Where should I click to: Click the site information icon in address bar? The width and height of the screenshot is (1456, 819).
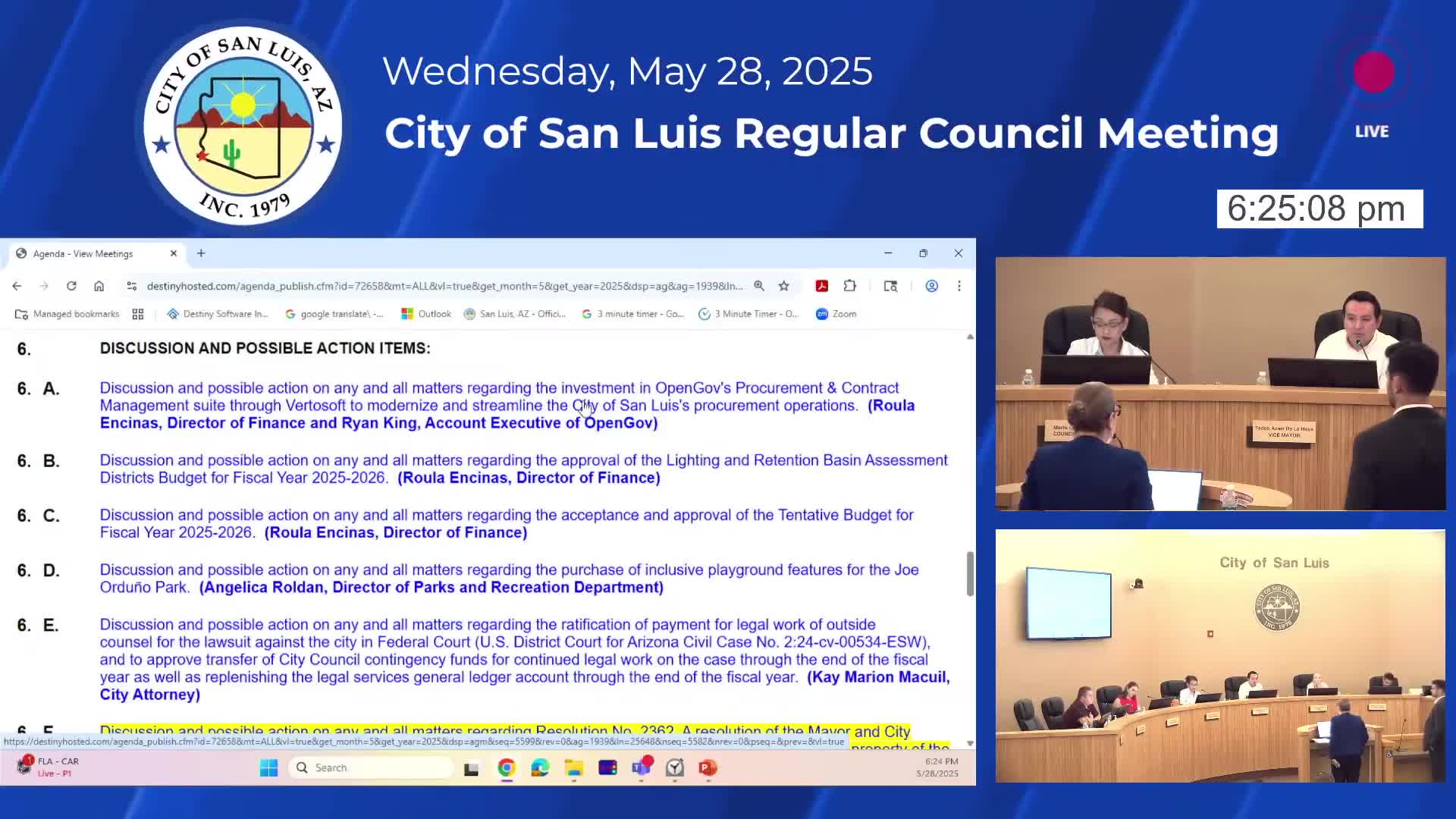[x=131, y=286]
